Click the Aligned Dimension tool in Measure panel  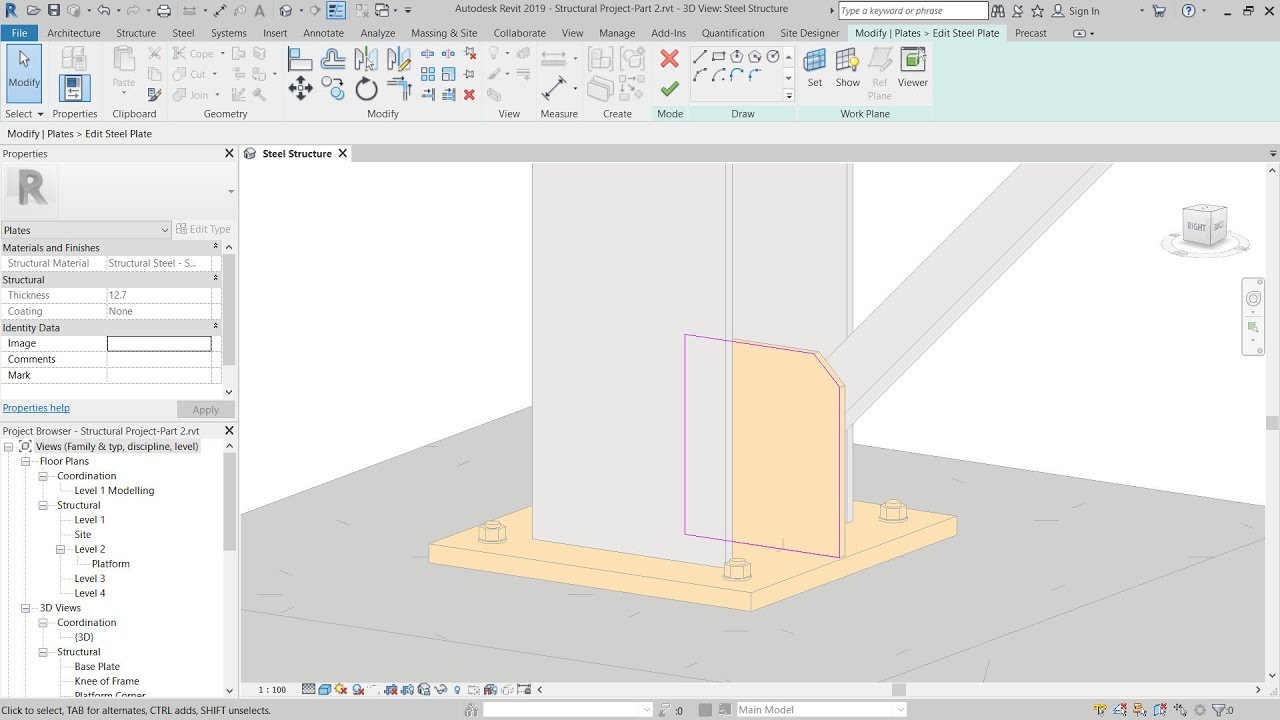click(x=553, y=57)
